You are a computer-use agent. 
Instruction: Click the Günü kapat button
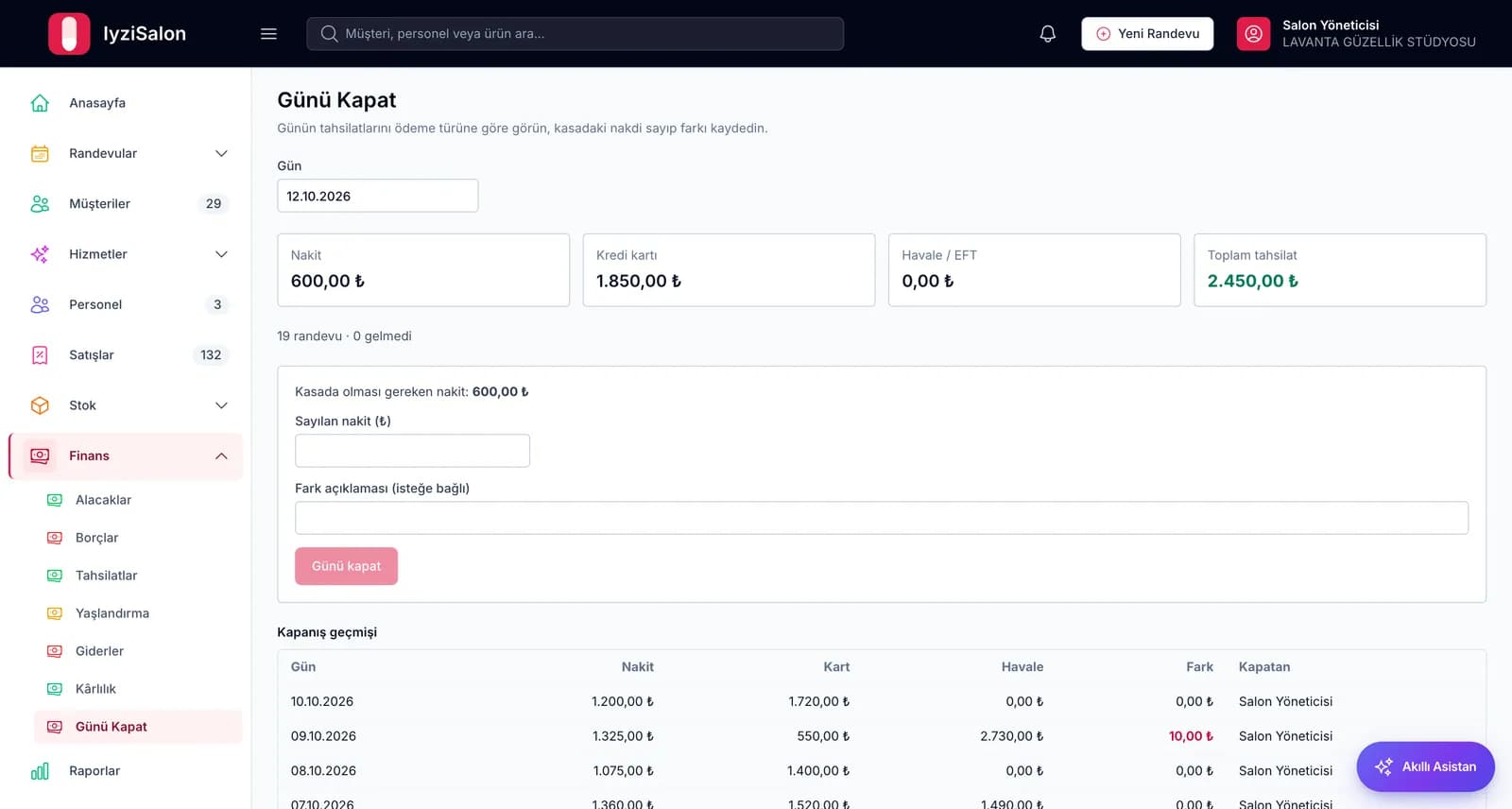tap(346, 566)
